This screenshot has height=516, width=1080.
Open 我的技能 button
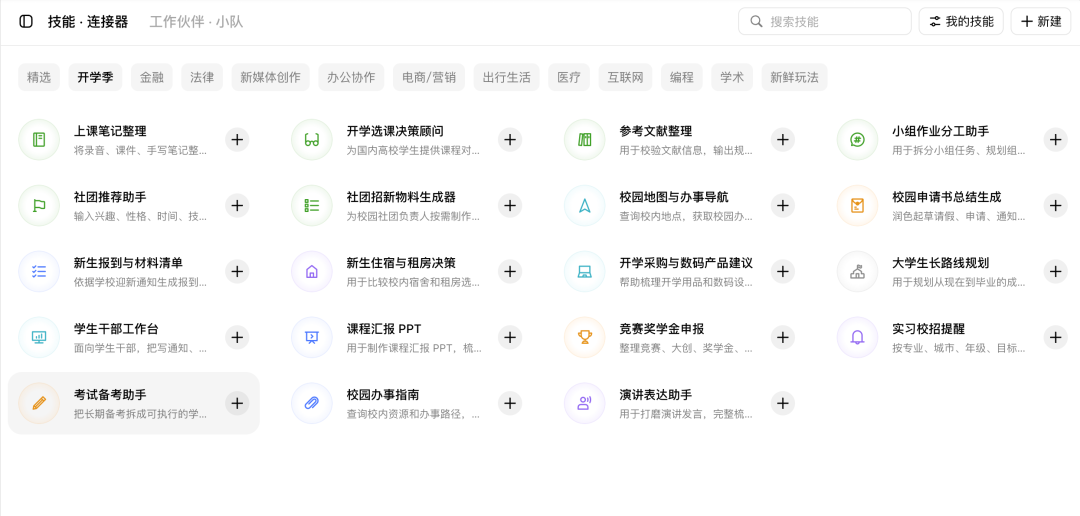[x=961, y=21]
